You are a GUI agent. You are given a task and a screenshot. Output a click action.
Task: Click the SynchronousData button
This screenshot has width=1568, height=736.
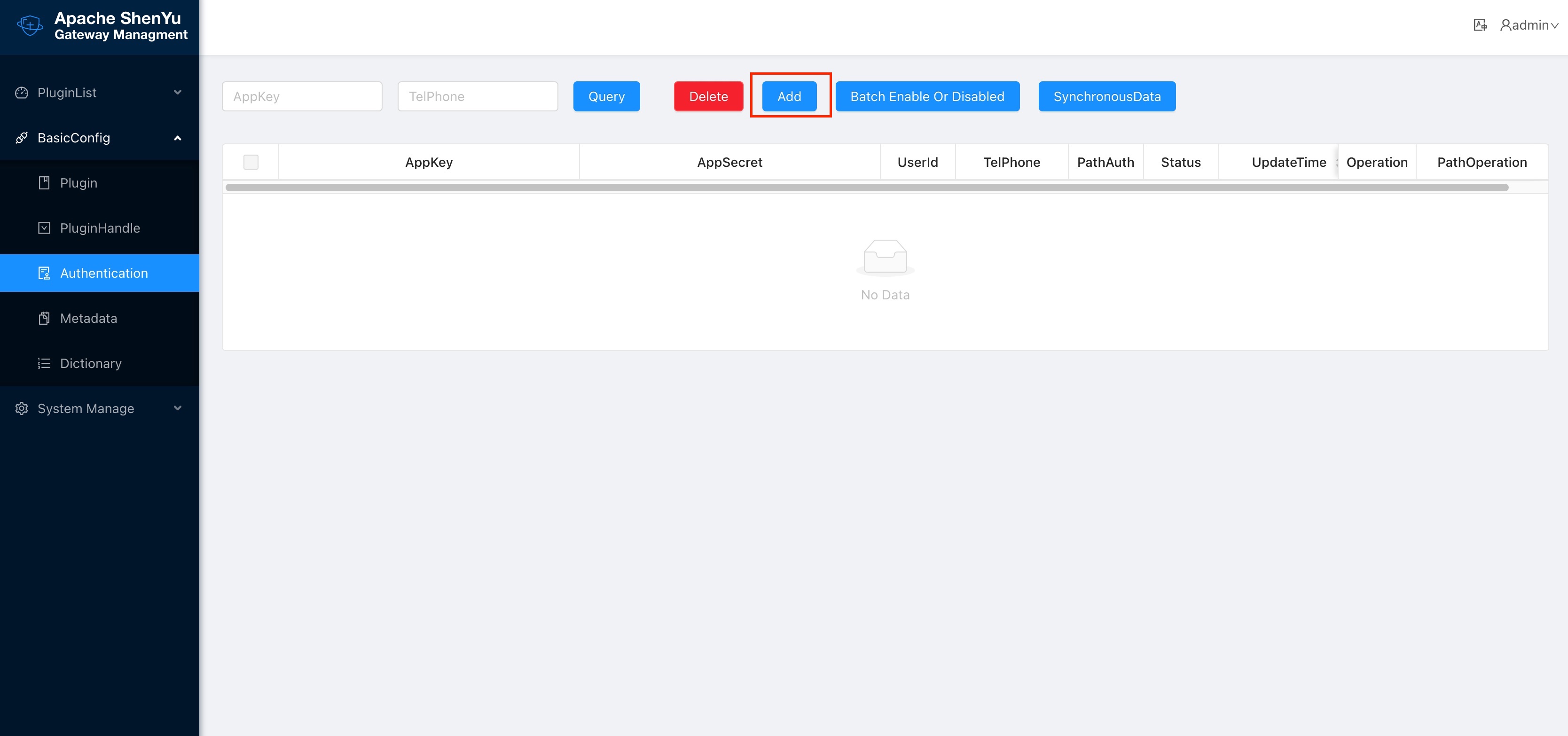[1106, 96]
